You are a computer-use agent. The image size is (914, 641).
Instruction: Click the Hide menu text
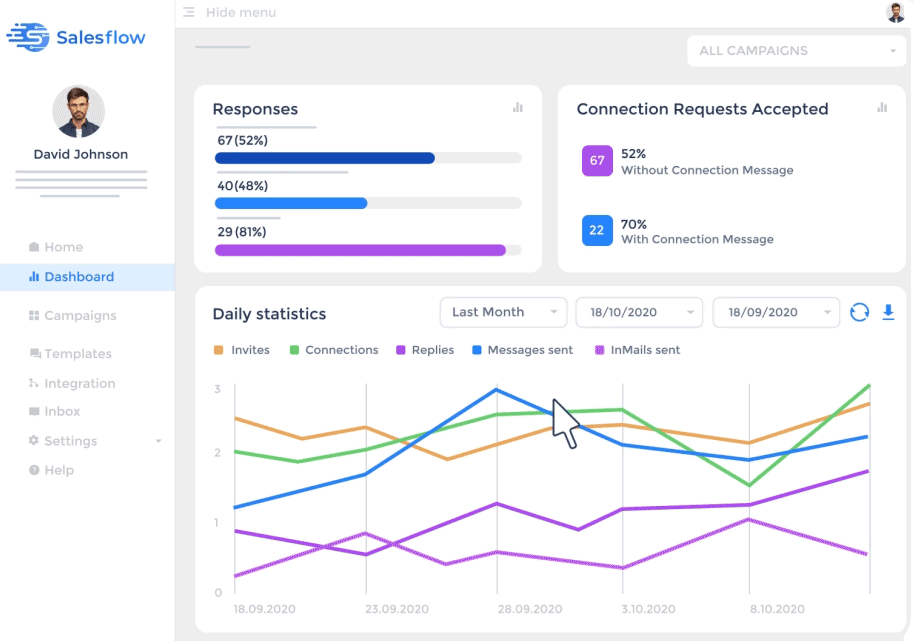[x=241, y=13]
